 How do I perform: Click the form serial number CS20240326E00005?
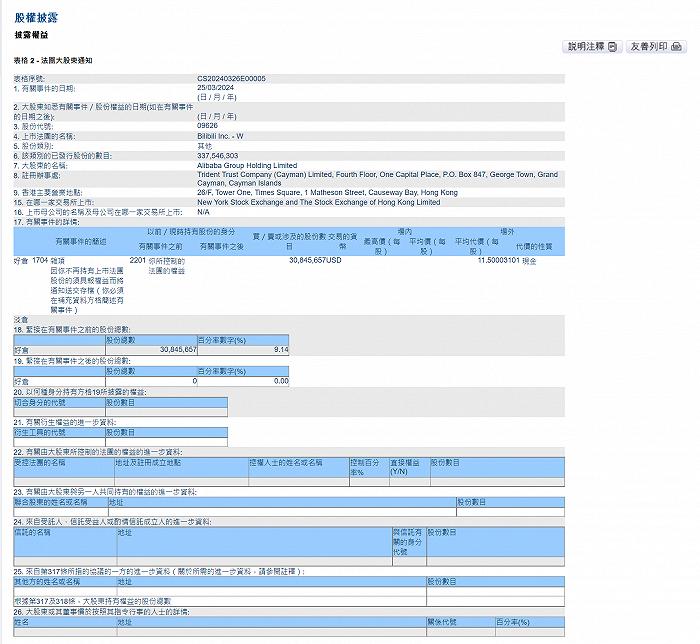click(x=231, y=79)
